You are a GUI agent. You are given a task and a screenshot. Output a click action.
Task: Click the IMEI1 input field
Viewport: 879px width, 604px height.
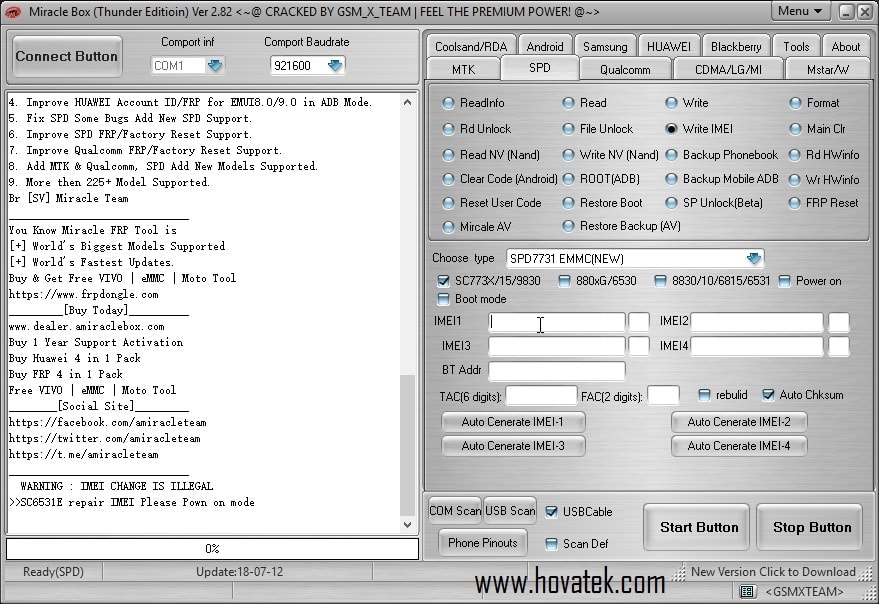(557, 322)
